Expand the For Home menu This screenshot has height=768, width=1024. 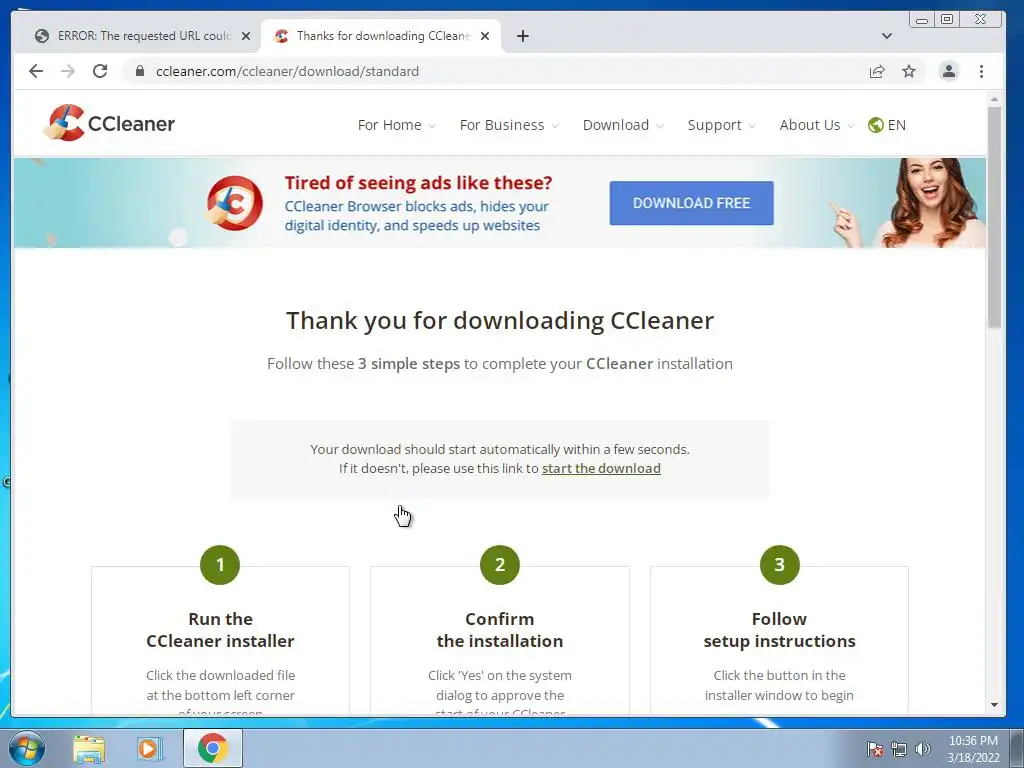(x=396, y=125)
